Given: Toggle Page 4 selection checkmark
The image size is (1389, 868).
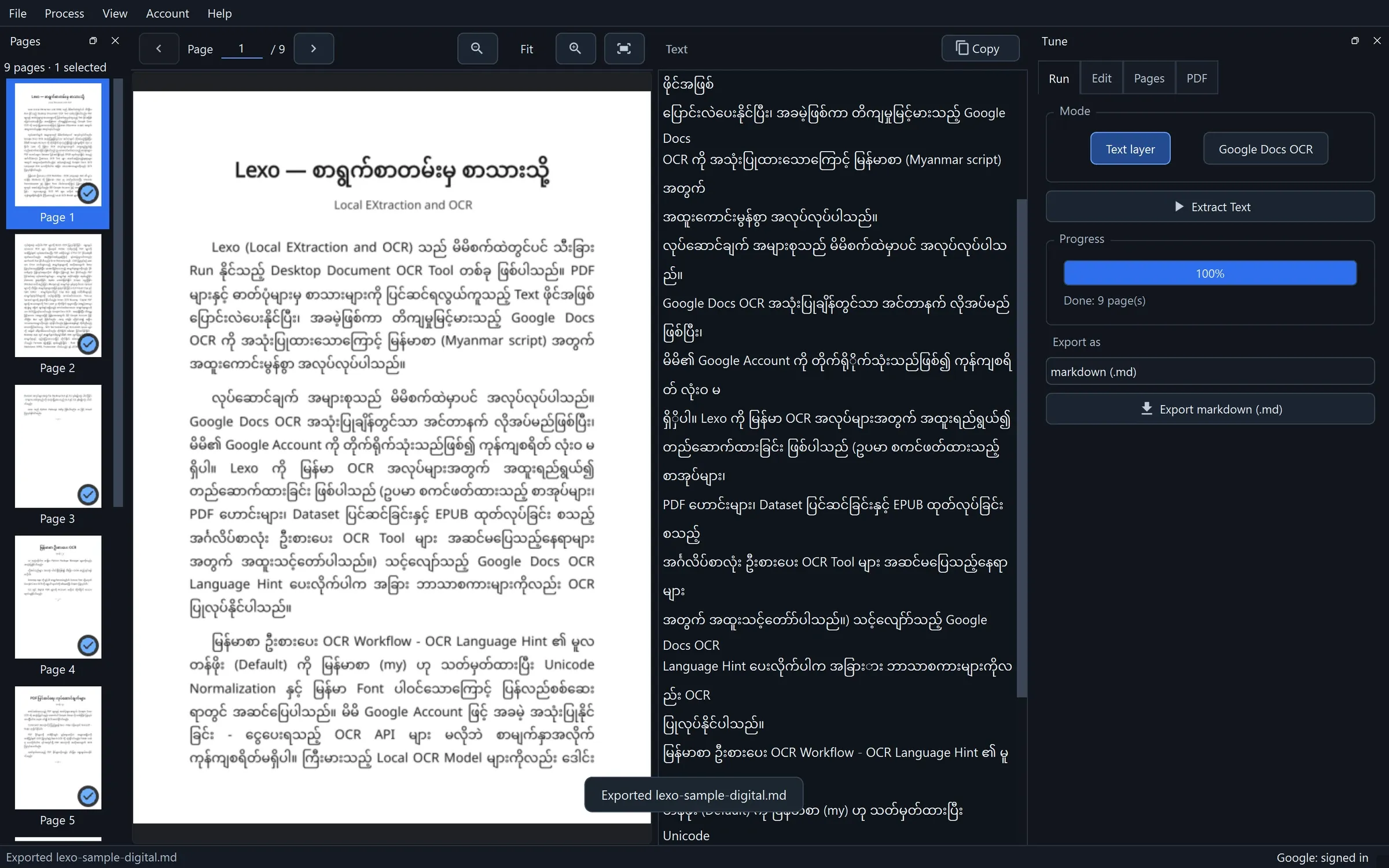Looking at the screenshot, I should click(88, 645).
